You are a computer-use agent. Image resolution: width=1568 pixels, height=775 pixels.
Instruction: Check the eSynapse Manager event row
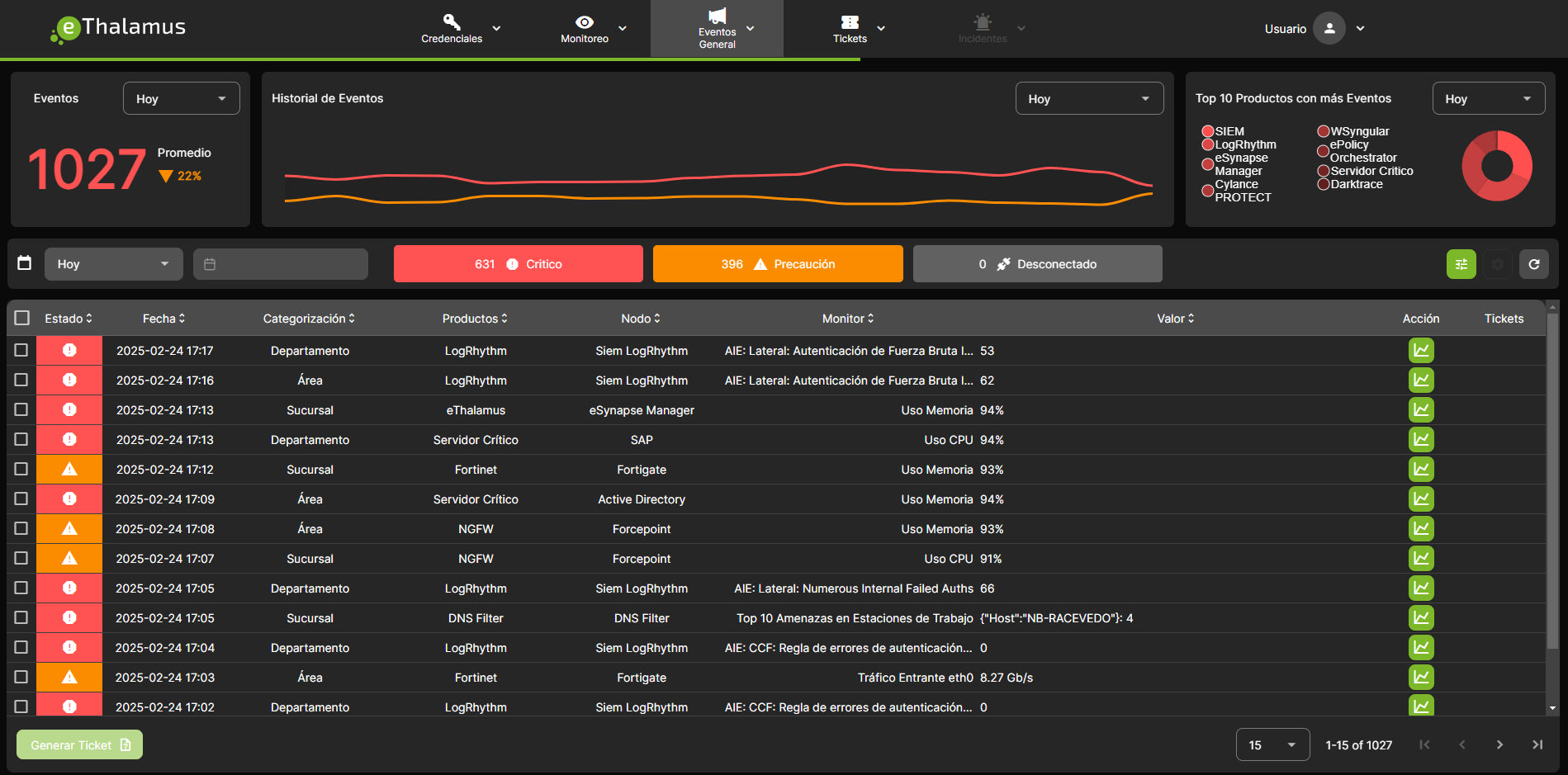pyautogui.click(x=21, y=409)
